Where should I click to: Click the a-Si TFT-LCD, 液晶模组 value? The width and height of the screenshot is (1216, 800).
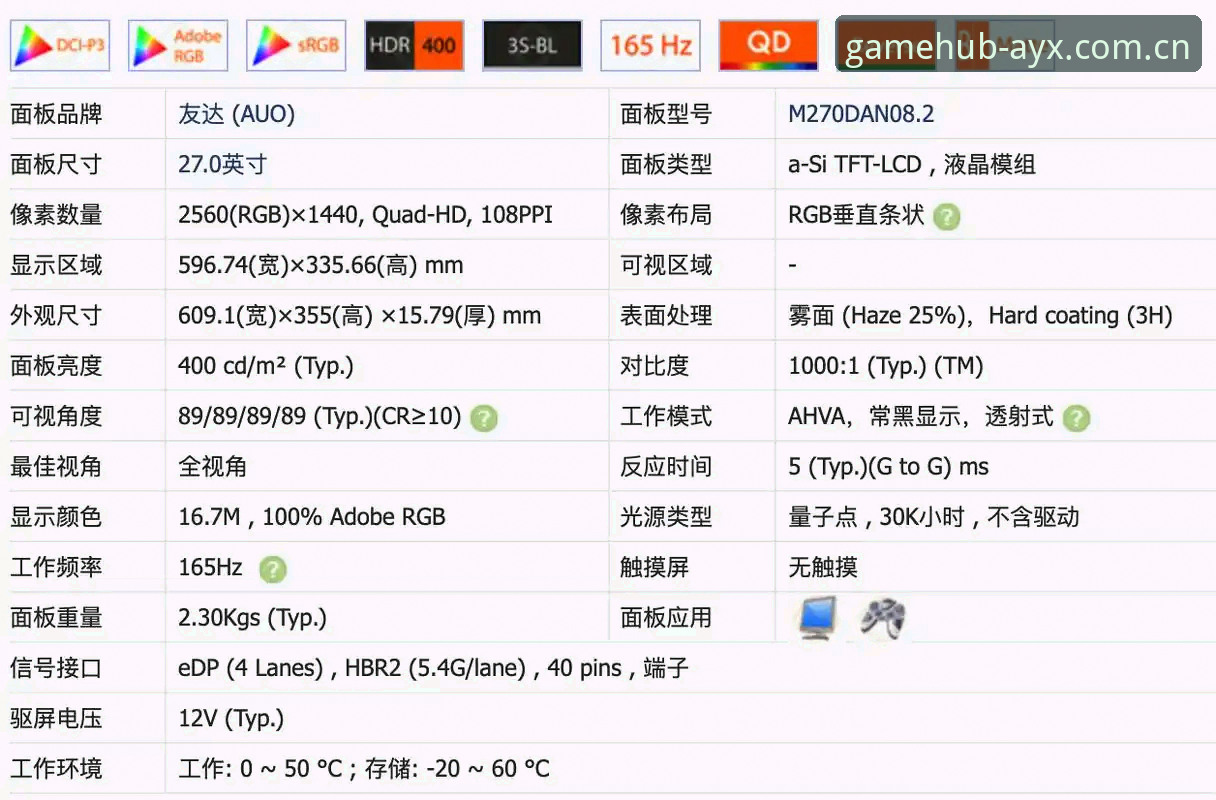pyautogui.click(x=912, y=164)
